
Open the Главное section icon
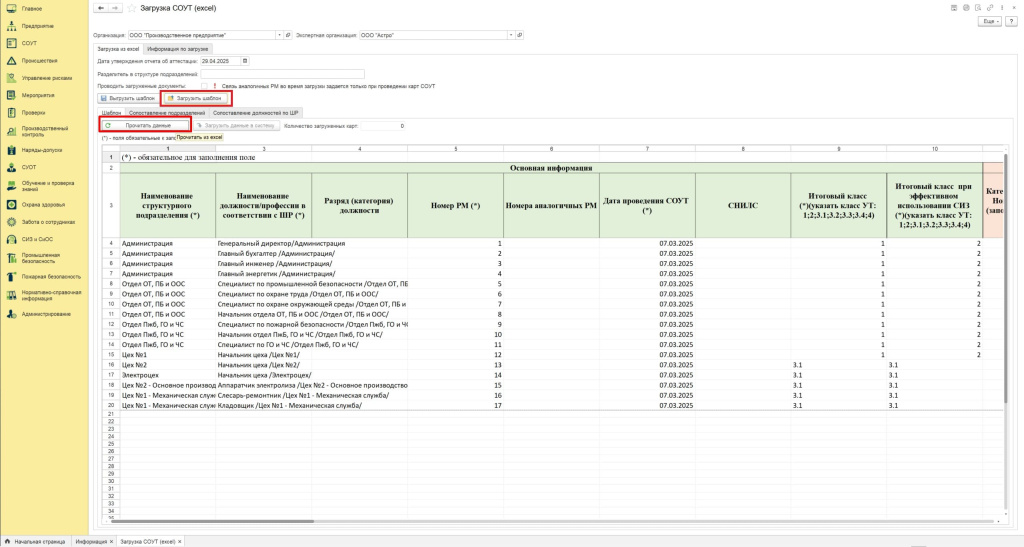point(11,8)
